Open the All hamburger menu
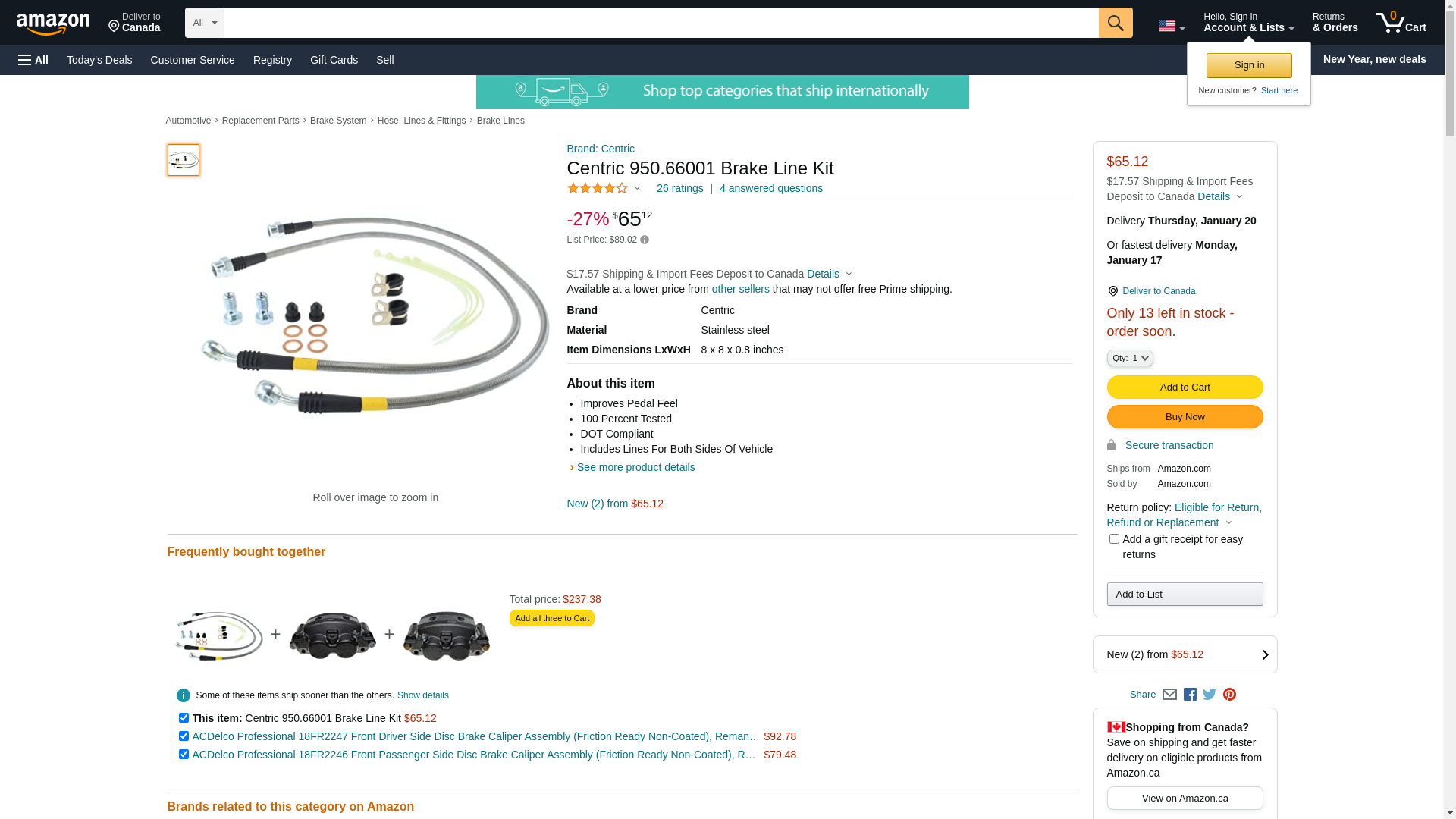The width and height of the screenshot is (1456, 819). coord(33,60)
